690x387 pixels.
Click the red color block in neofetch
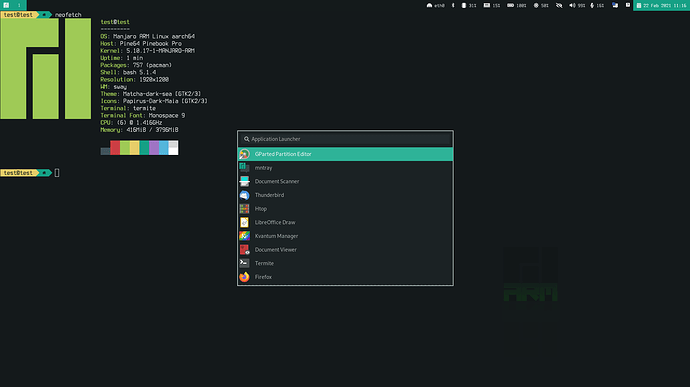point(115,147)
